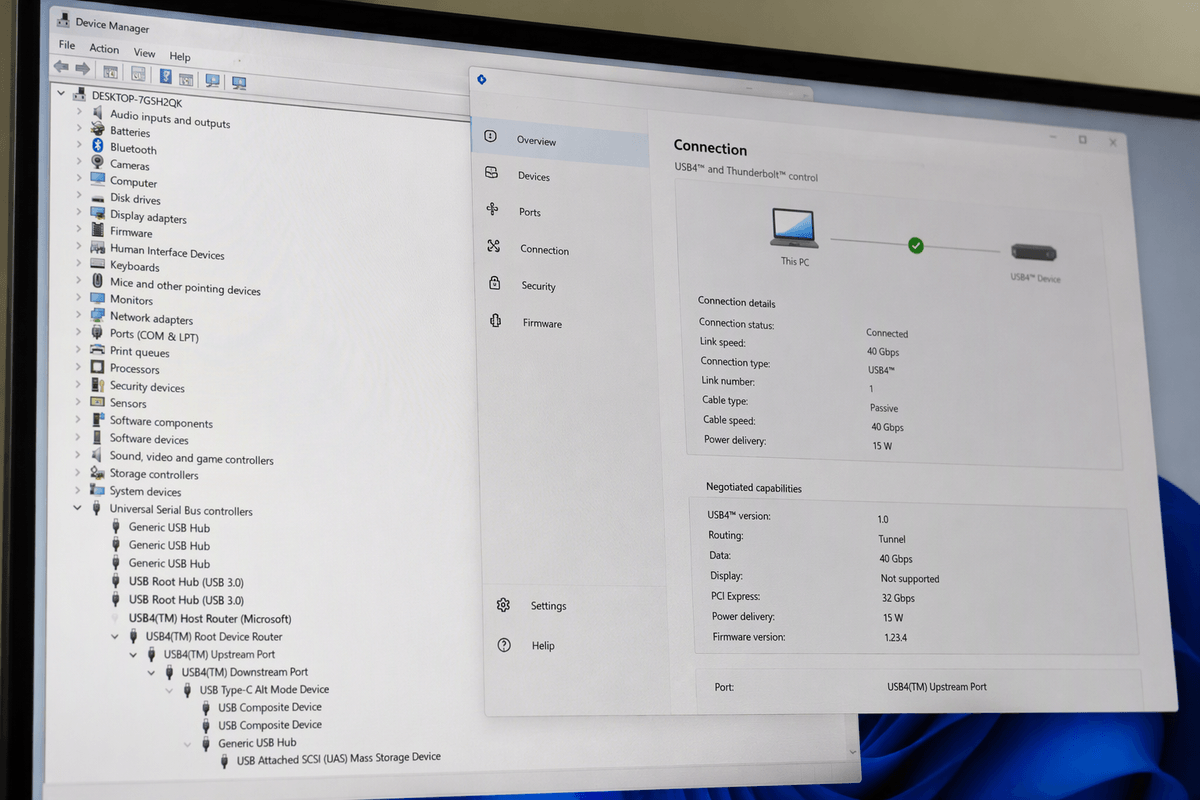Expand the Storage controllers category

point(78,472)
